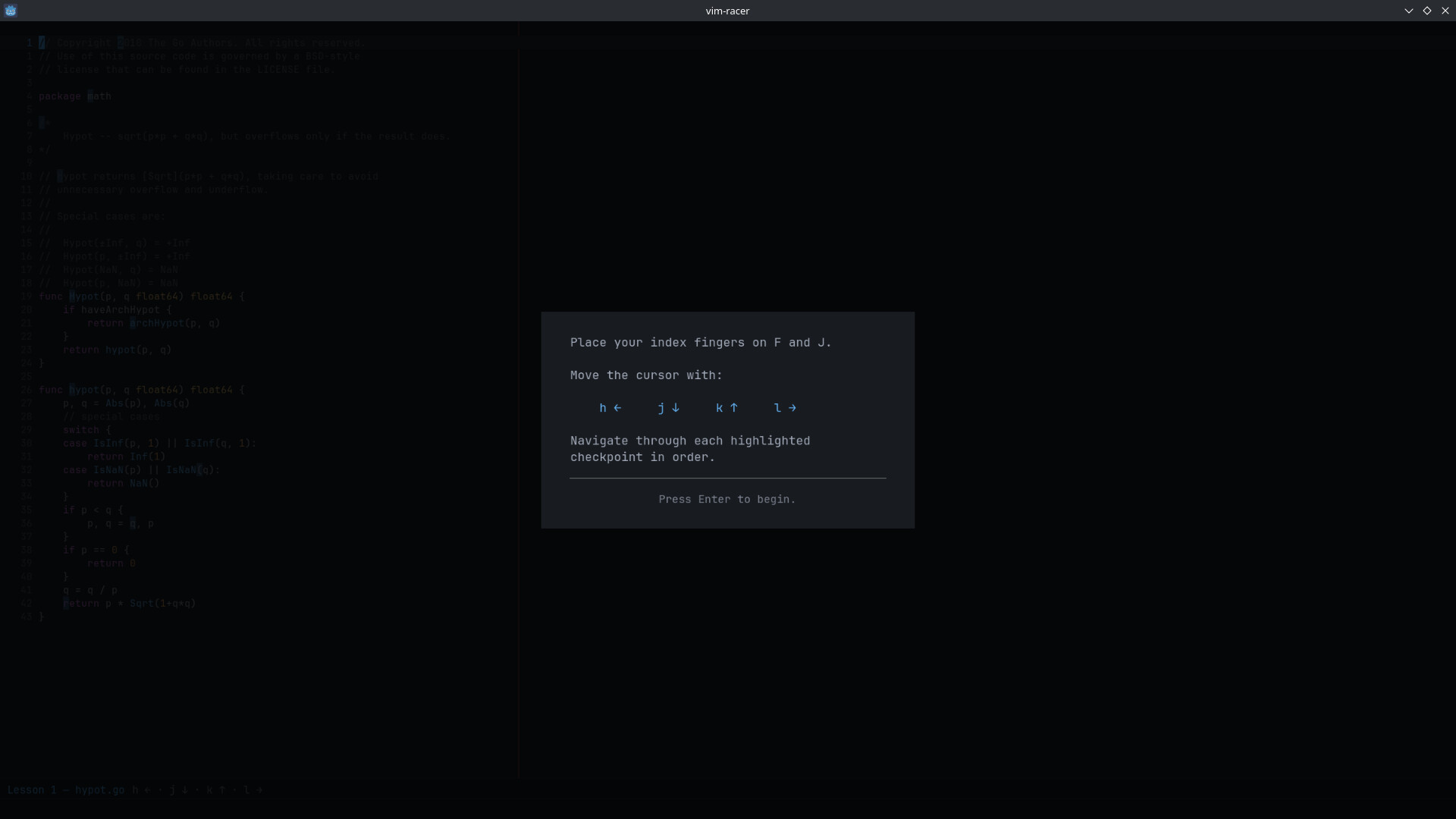Click the 'h ←' key hint in dialog
Image resolution: width=1456 pixels, height=819 pixels.
(x=610, y=408)
